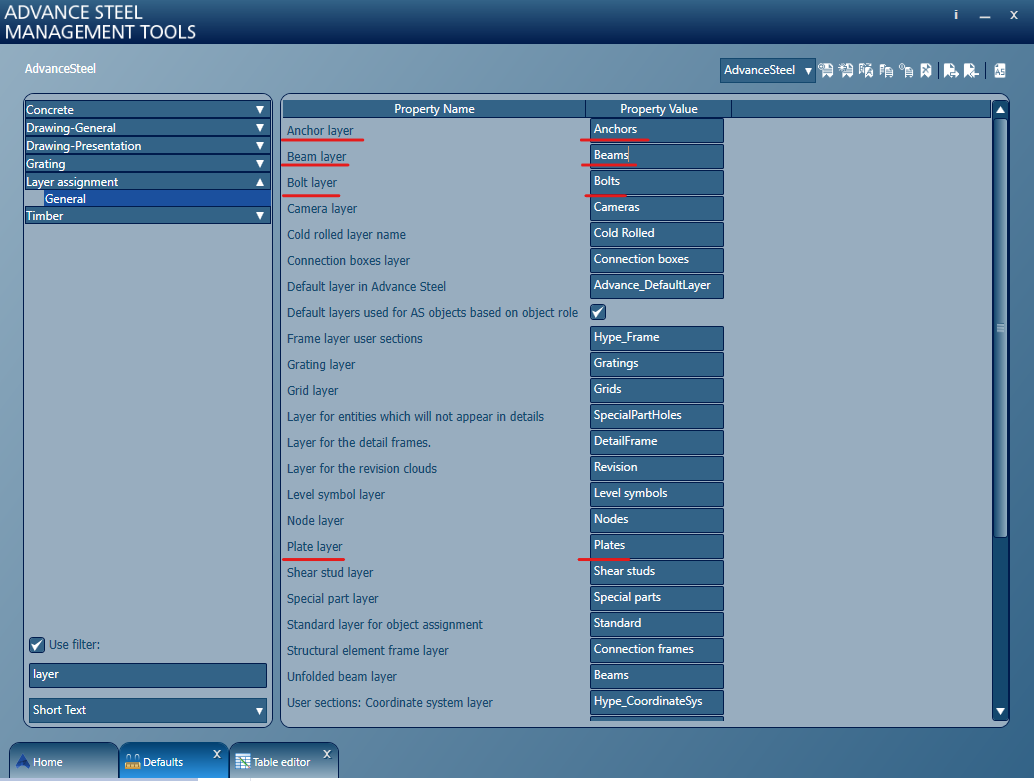
Task: Click the search table icon in the toolbar
Action: coord(825,70)
